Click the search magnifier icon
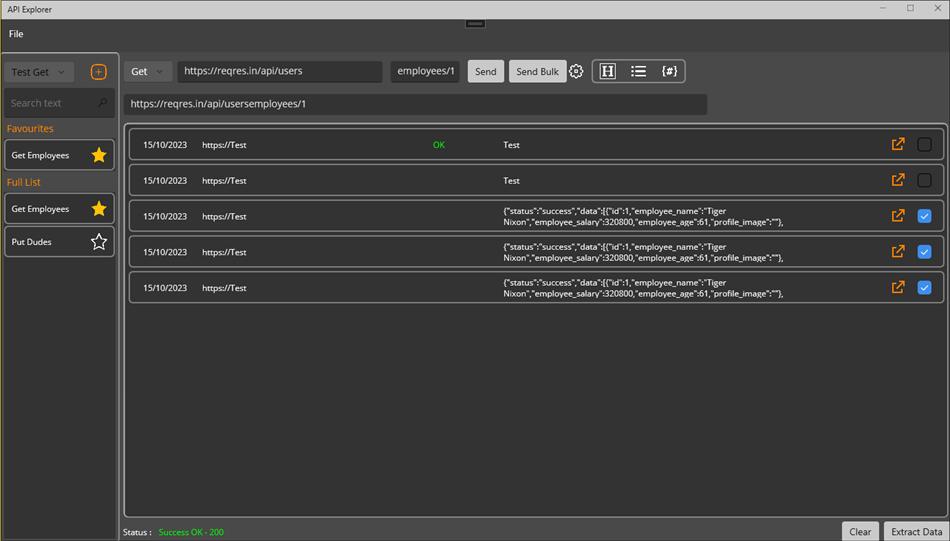 click(x=102, y=103)
